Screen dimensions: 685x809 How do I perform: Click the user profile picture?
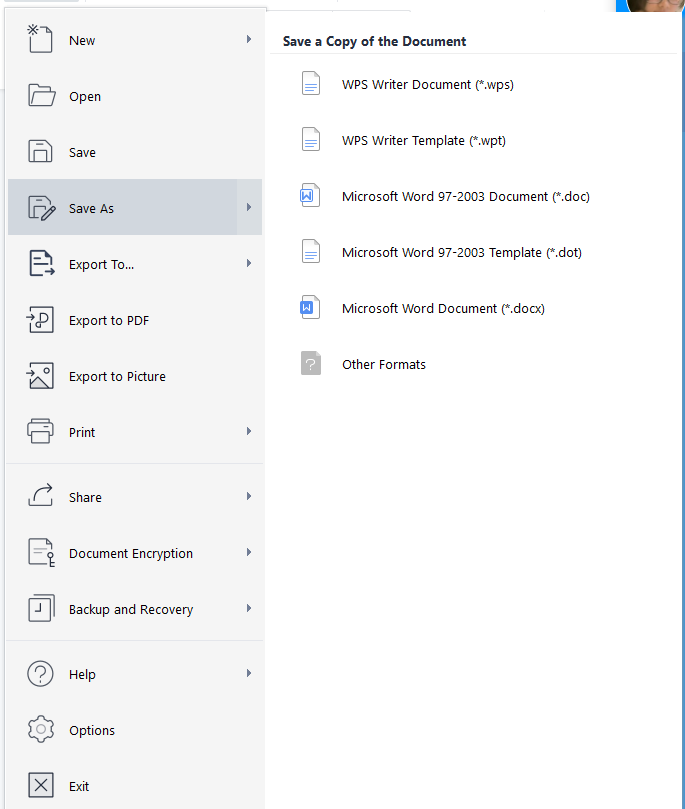648,4
